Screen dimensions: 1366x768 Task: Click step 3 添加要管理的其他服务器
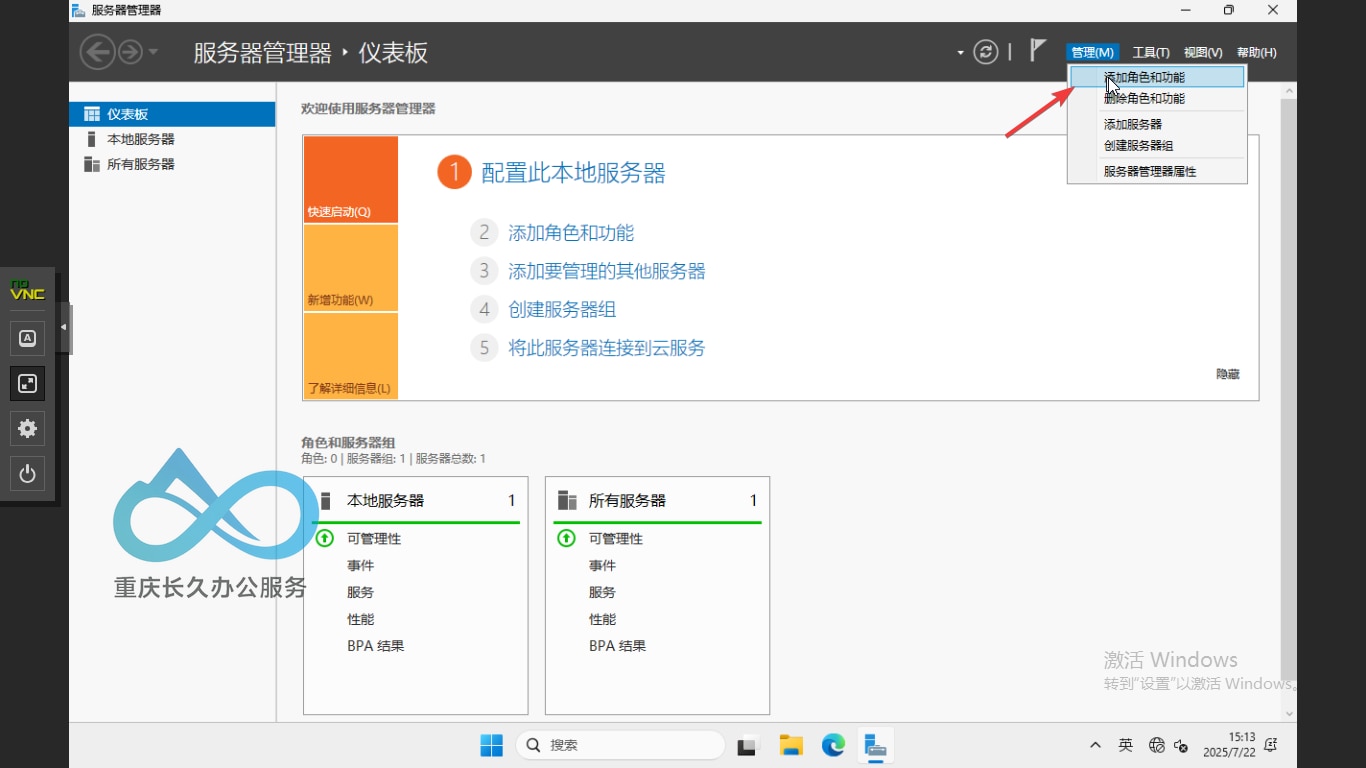point(607,271)
